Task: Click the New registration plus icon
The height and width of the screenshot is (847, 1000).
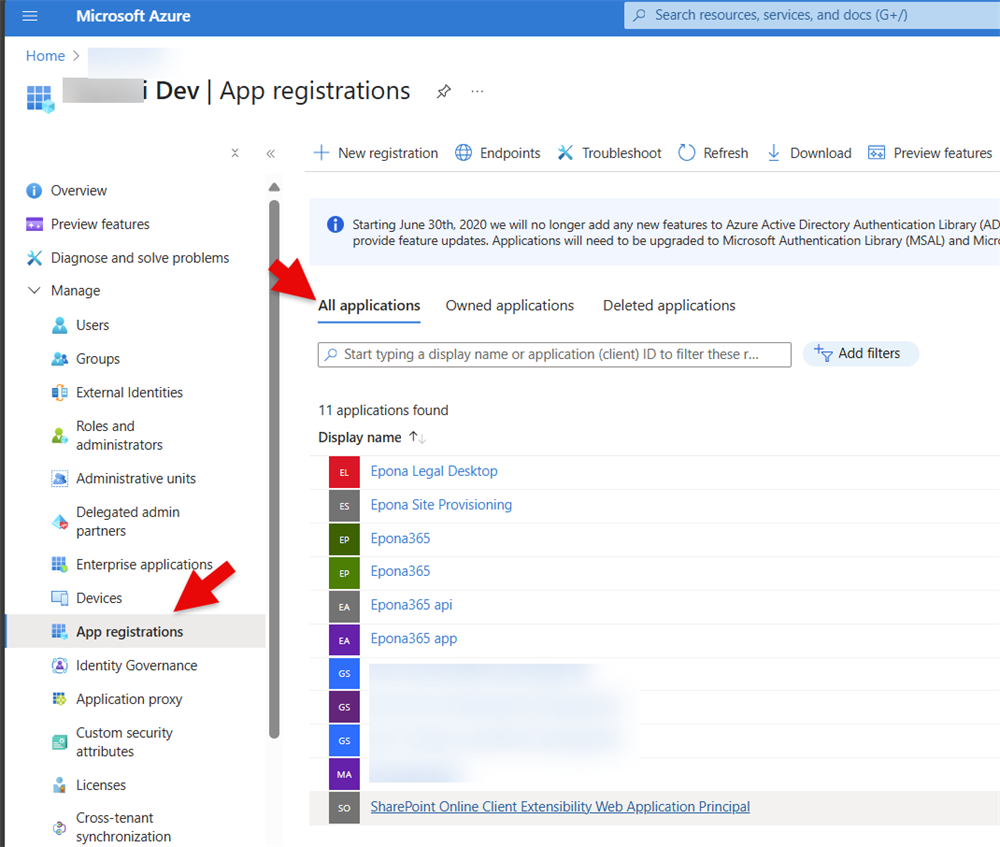Action: tap(321, 153)
